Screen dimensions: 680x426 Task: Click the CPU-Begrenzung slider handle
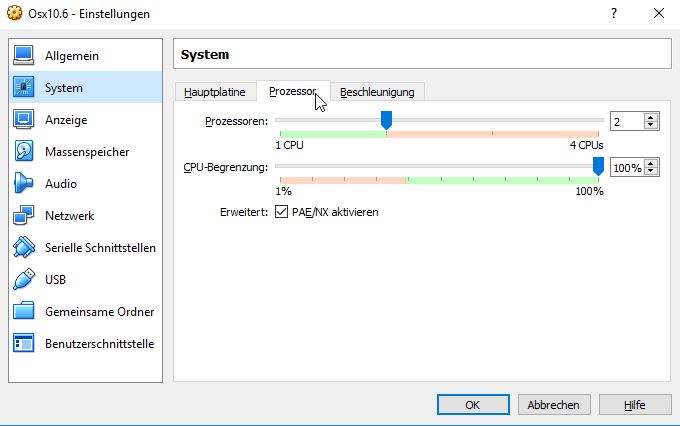(x=598, y=166)
